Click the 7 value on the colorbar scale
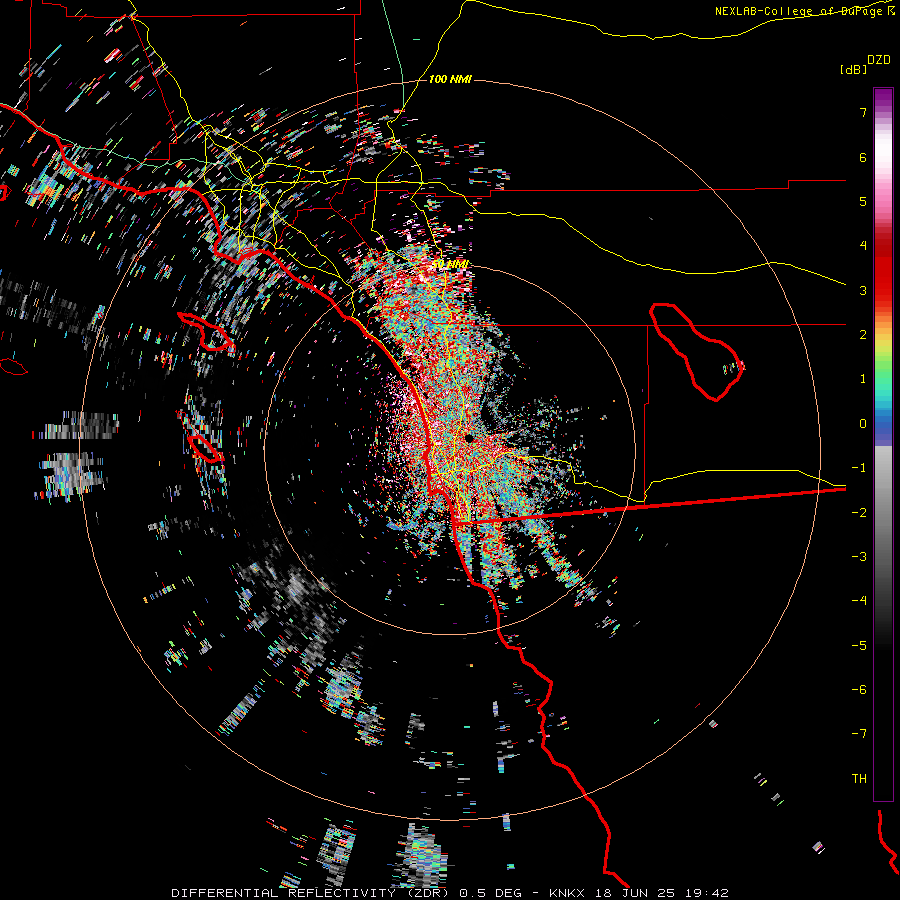Viewport: 900px width, 900px height. click(x=863, y=112)
